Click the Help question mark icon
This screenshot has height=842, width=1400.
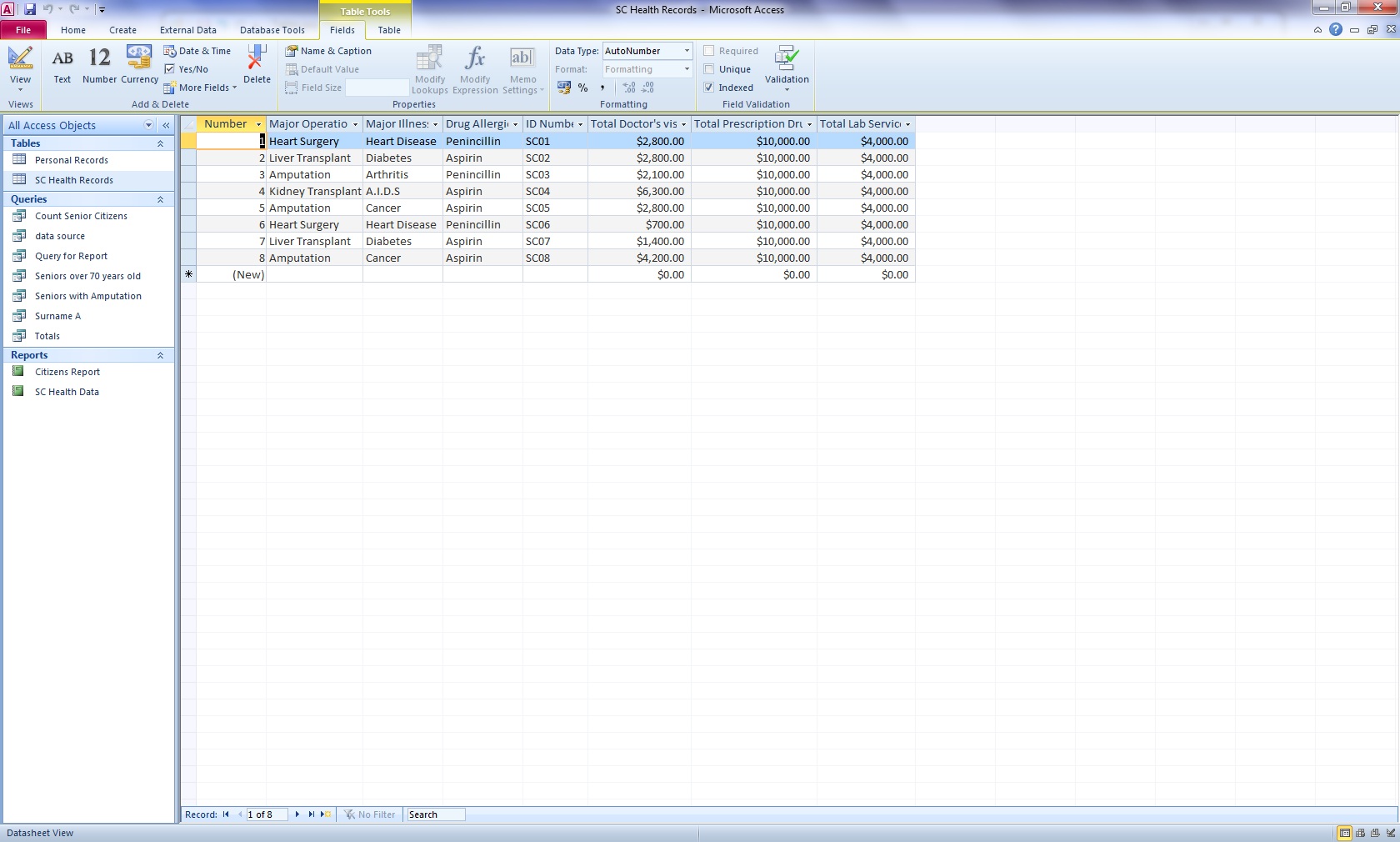click(1336, 29)
